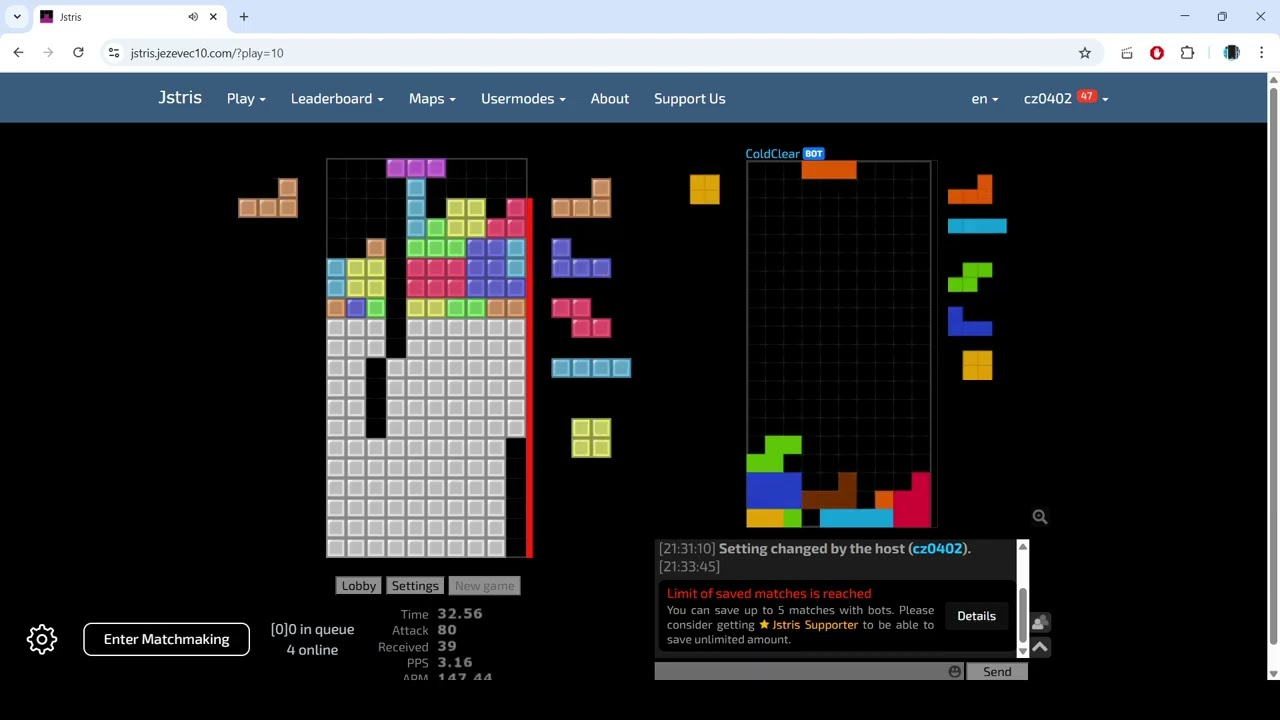Click the next-queue Z piece preview
This screenshot has height=720, width=1280.
(x=581, y=318)
